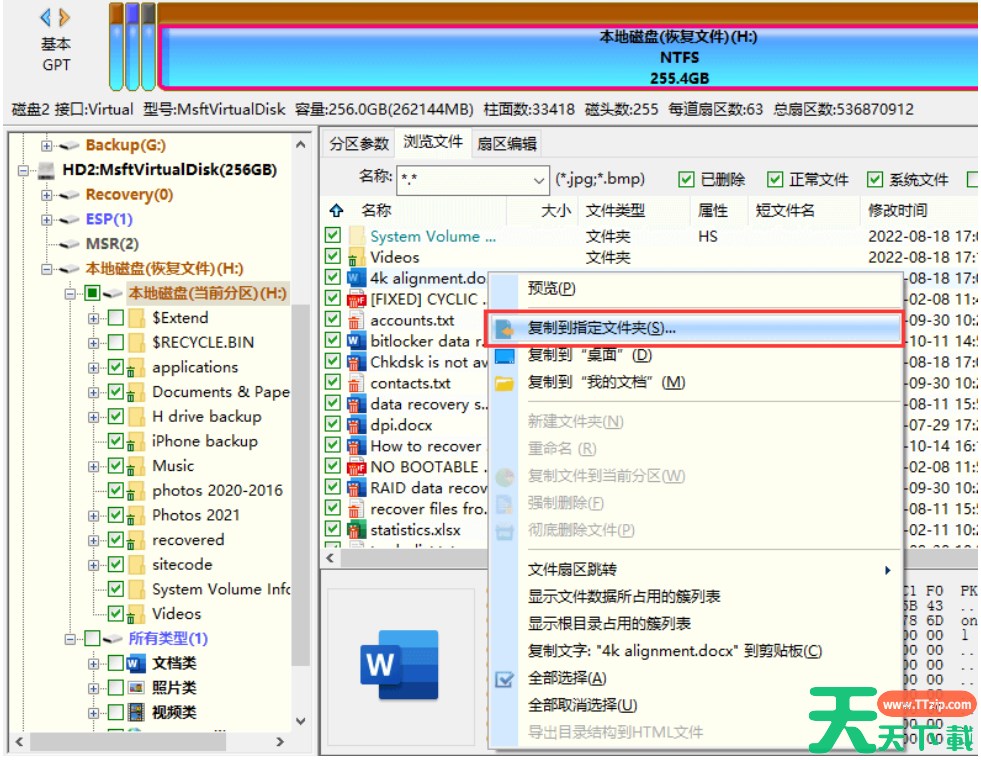The height and width of the screenshot is (760, 981).
Task: Click the H: NTFS 255.4GB partition bar
Action: (x=567, y=58)
